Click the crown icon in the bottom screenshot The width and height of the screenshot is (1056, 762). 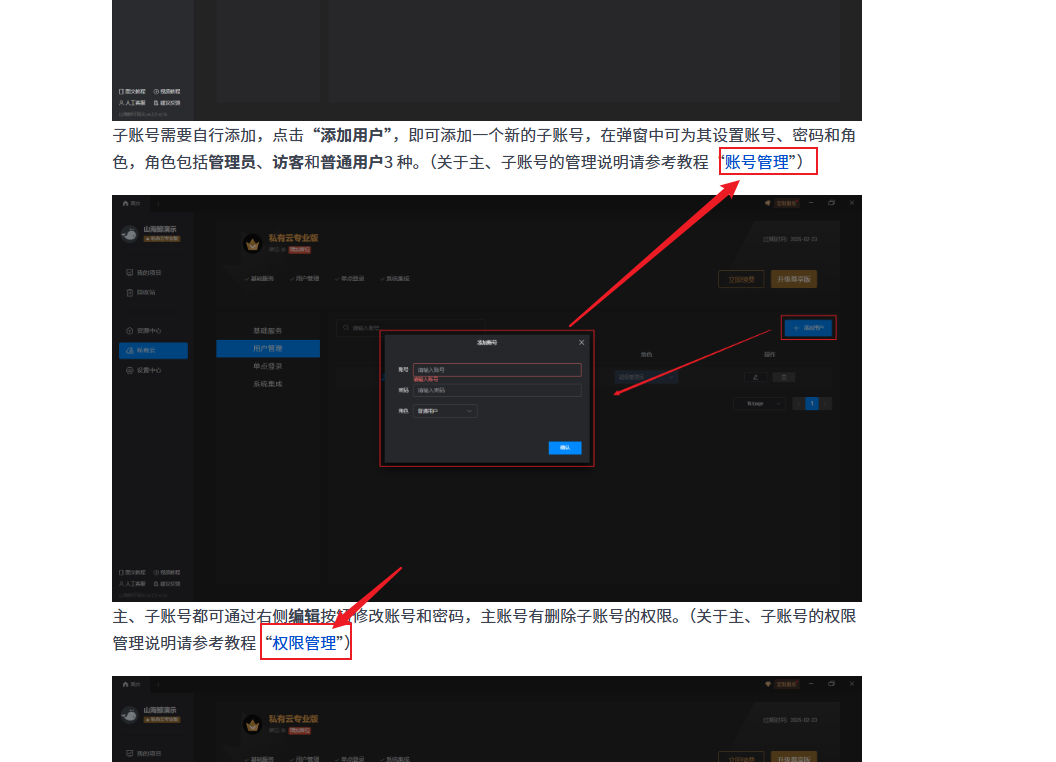click(253, 725)
